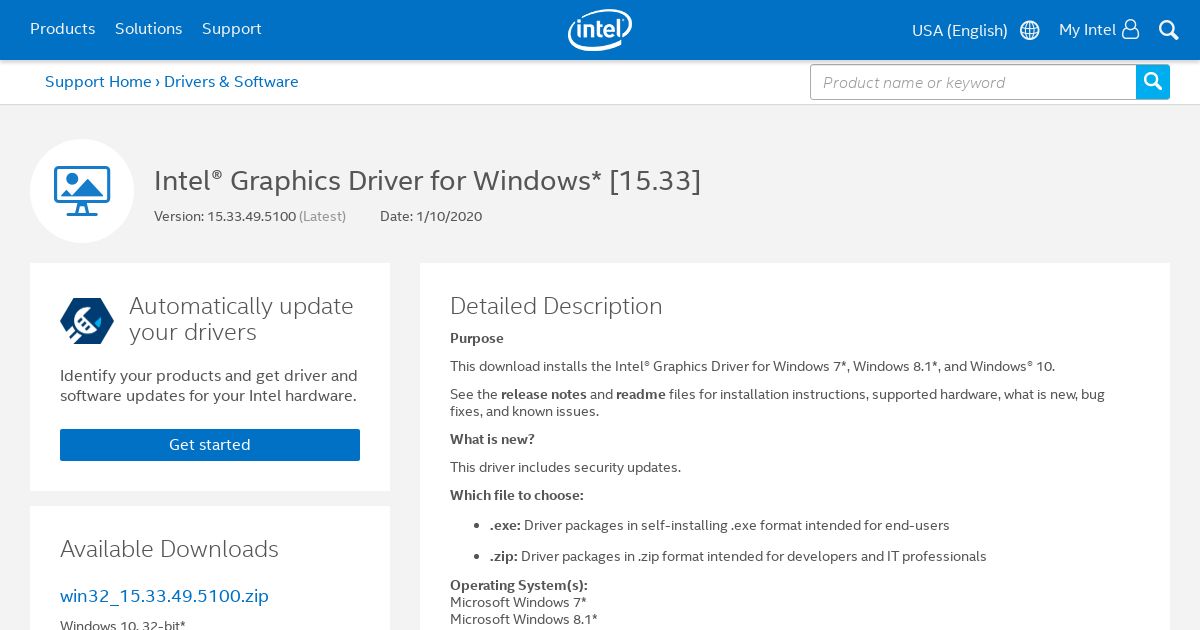The height and width of the screenshot is (630, 1200).
Task: Click the 'Microsoft Windows 7*' line
Action: (x=518, y=602)
